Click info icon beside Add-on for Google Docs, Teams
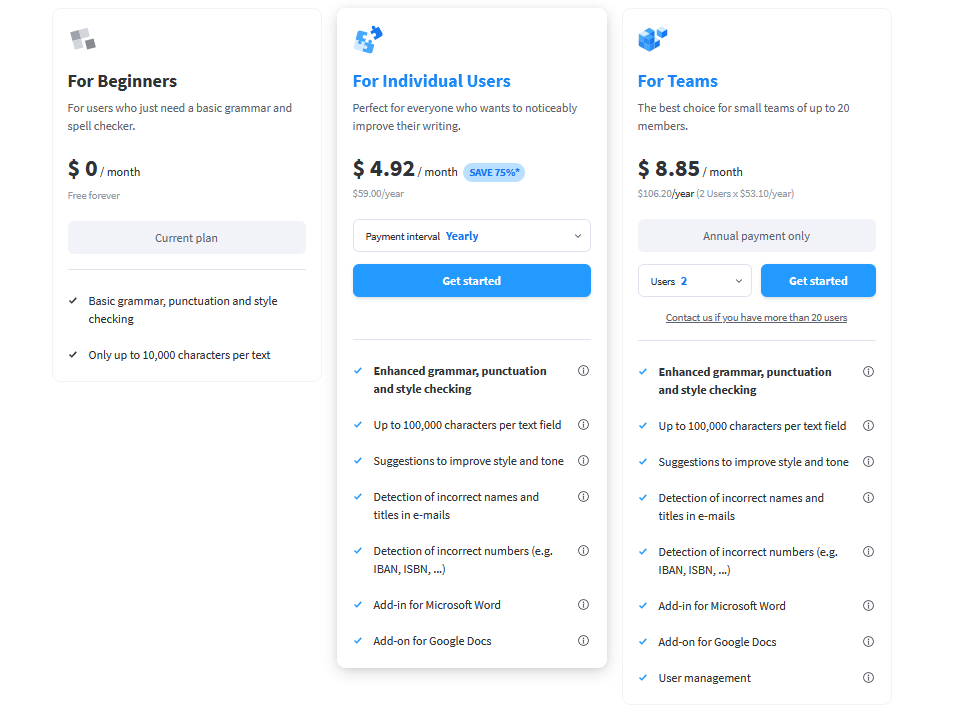The image size is (963, 716). pyautogui.click(x=868, y=642)
